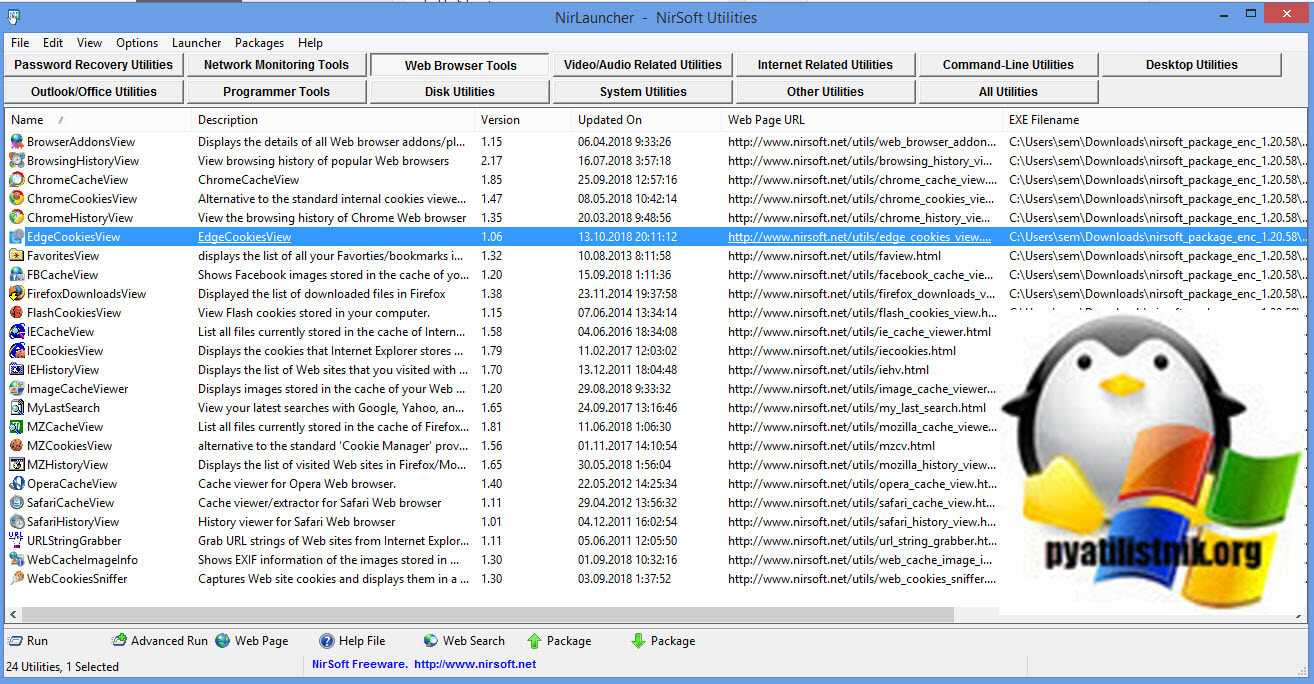This screenshot has width=1314, height=684.
Task: Open the EdgeCookiesView web page URL link
Action: point(859,237)
